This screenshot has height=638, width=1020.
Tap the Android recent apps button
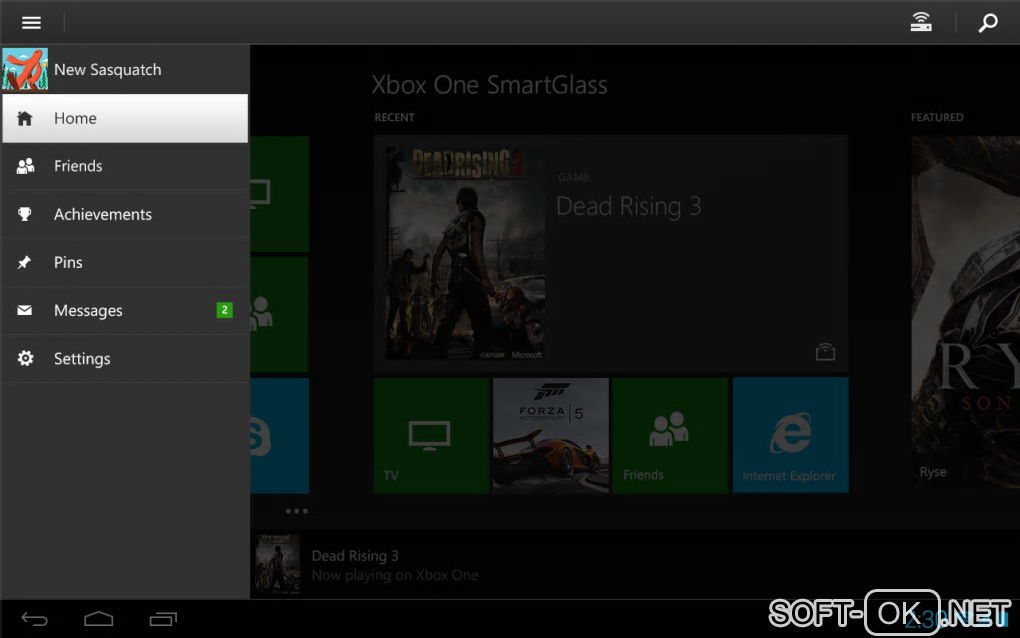pos(163,619)
